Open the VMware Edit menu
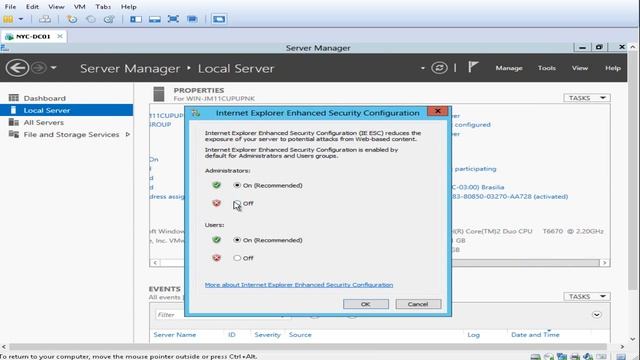The width and height of the screenshot is (640, 360). point(32,7)
